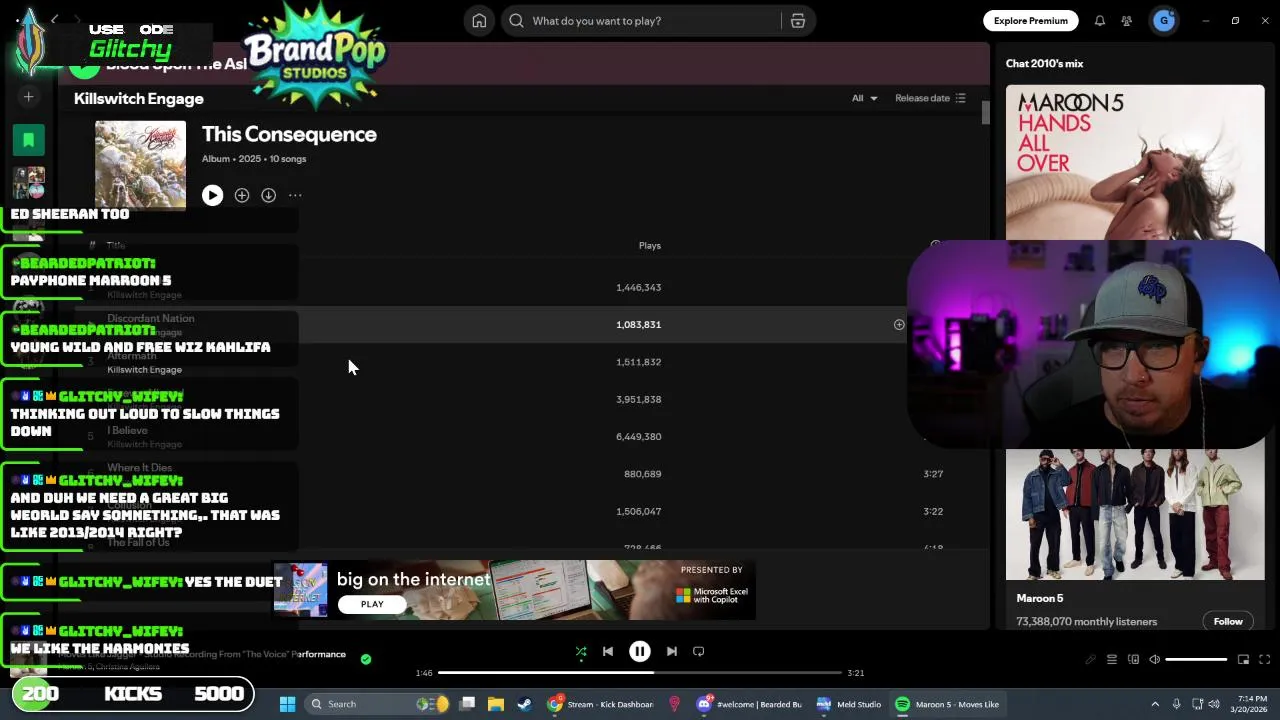This screenshot has width=1280, height=720.
Task: Skip to previous track
Action: point(608,652)
